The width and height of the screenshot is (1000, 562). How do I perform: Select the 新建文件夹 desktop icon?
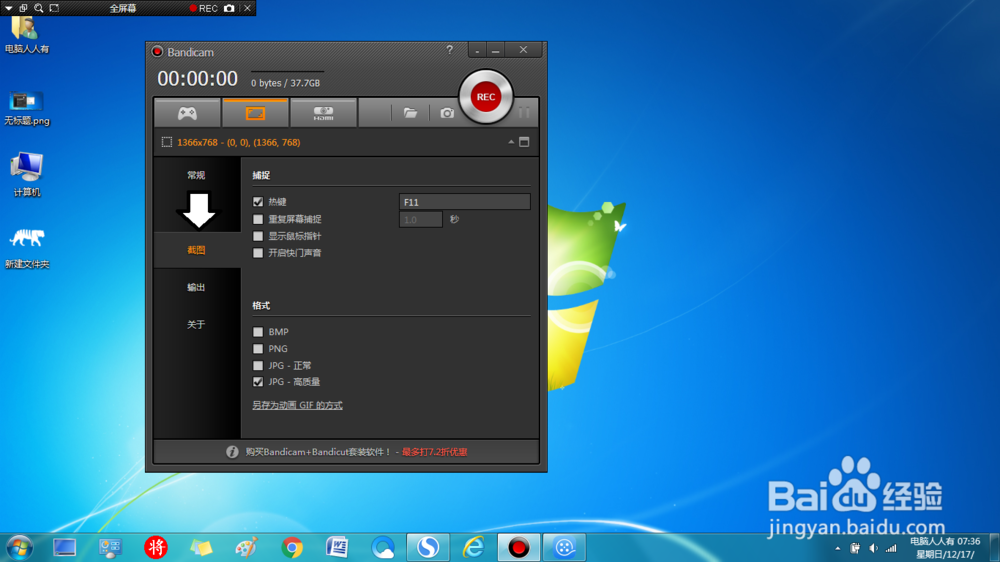coord(26,248)
